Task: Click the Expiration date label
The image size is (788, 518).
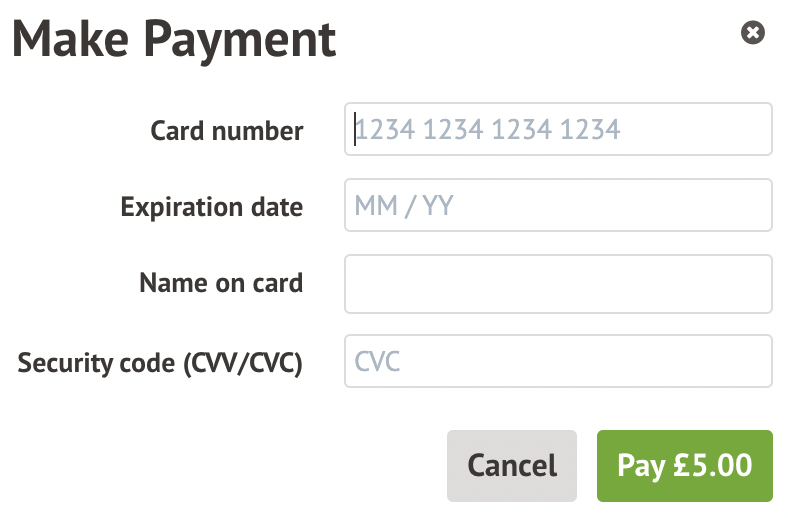Action: tap(211, 207)
